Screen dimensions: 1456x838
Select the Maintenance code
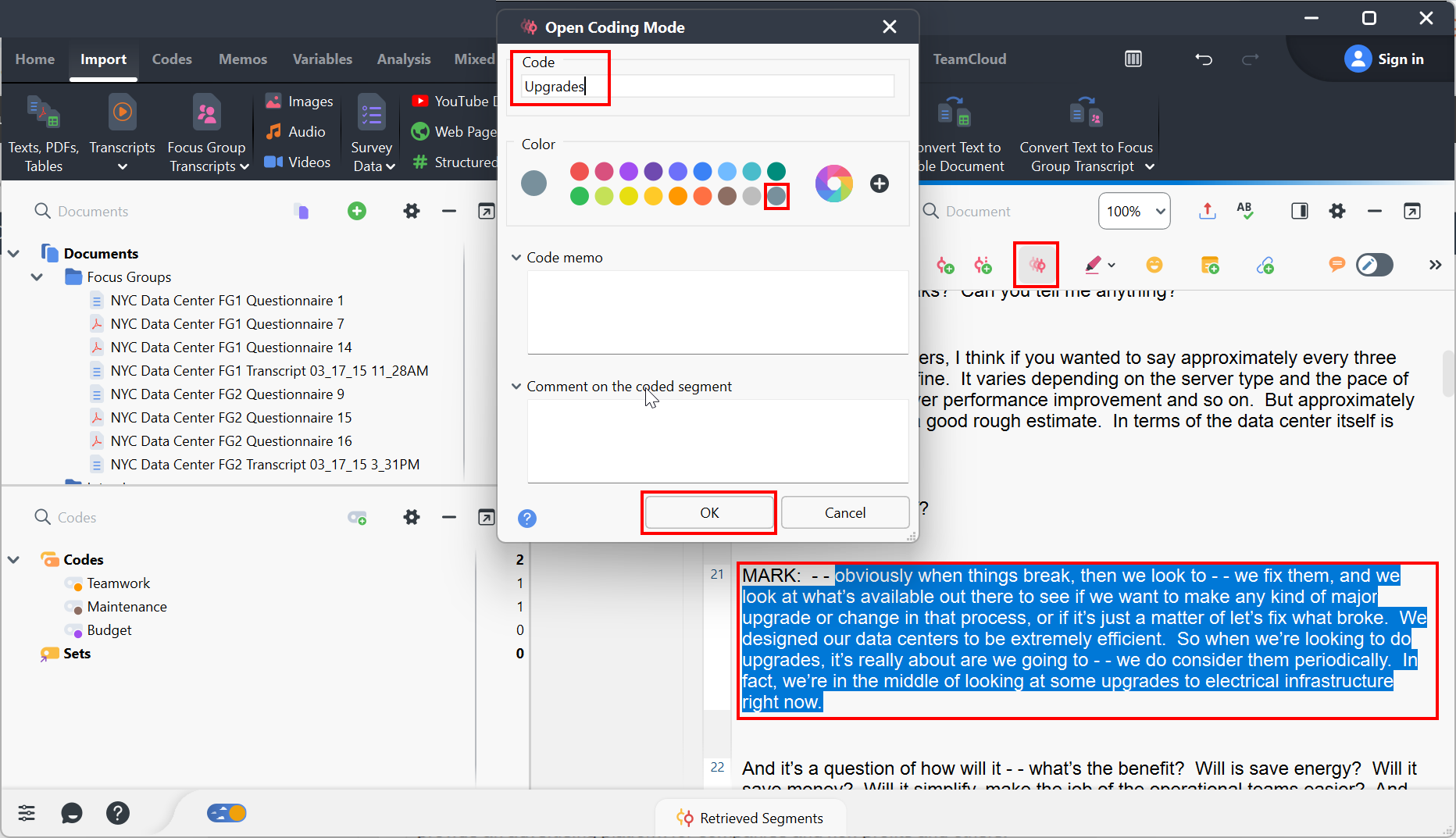point(127,606)
